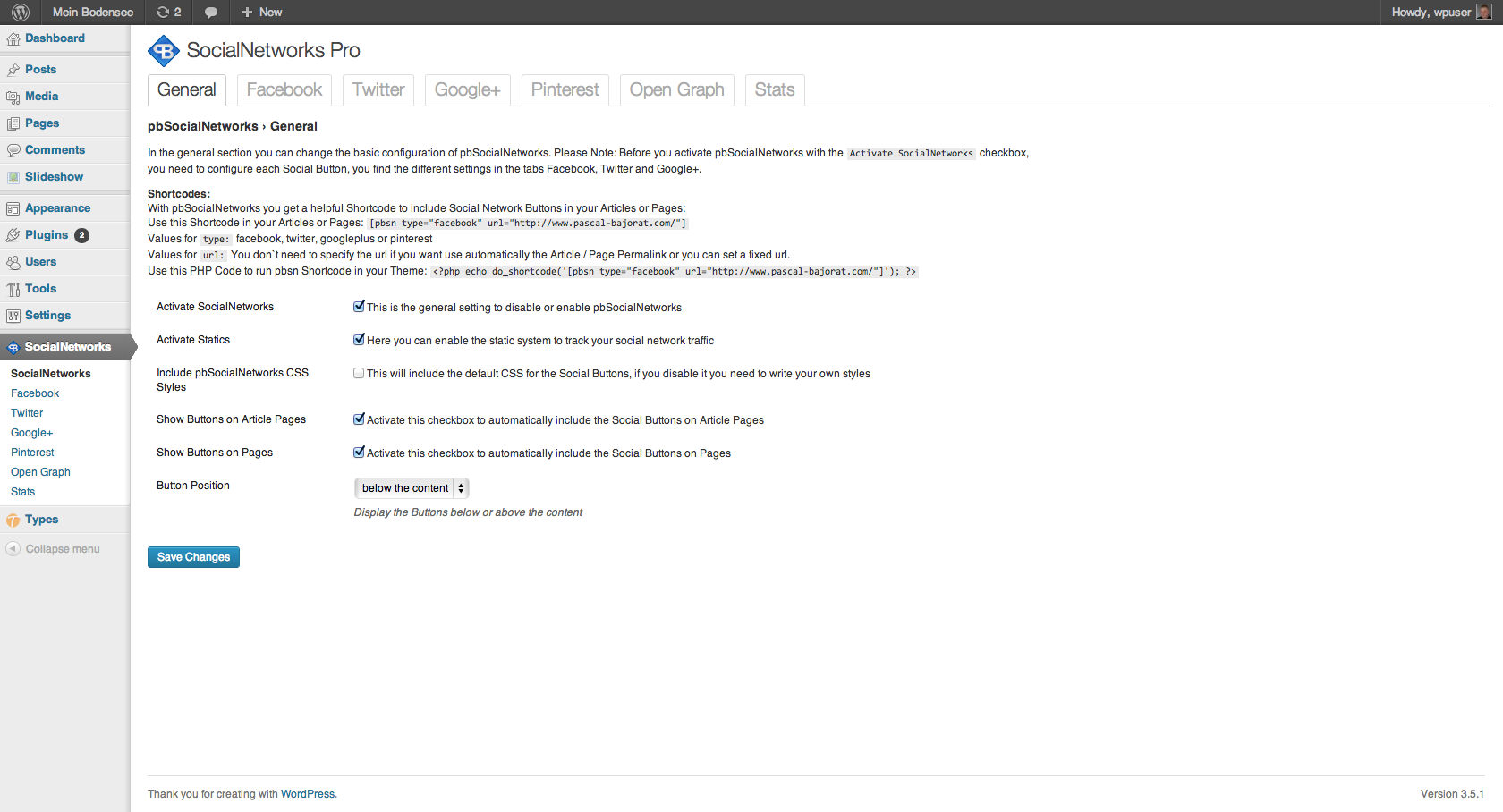
Task: Open the Open Graph submenu link
Action: 40,472
